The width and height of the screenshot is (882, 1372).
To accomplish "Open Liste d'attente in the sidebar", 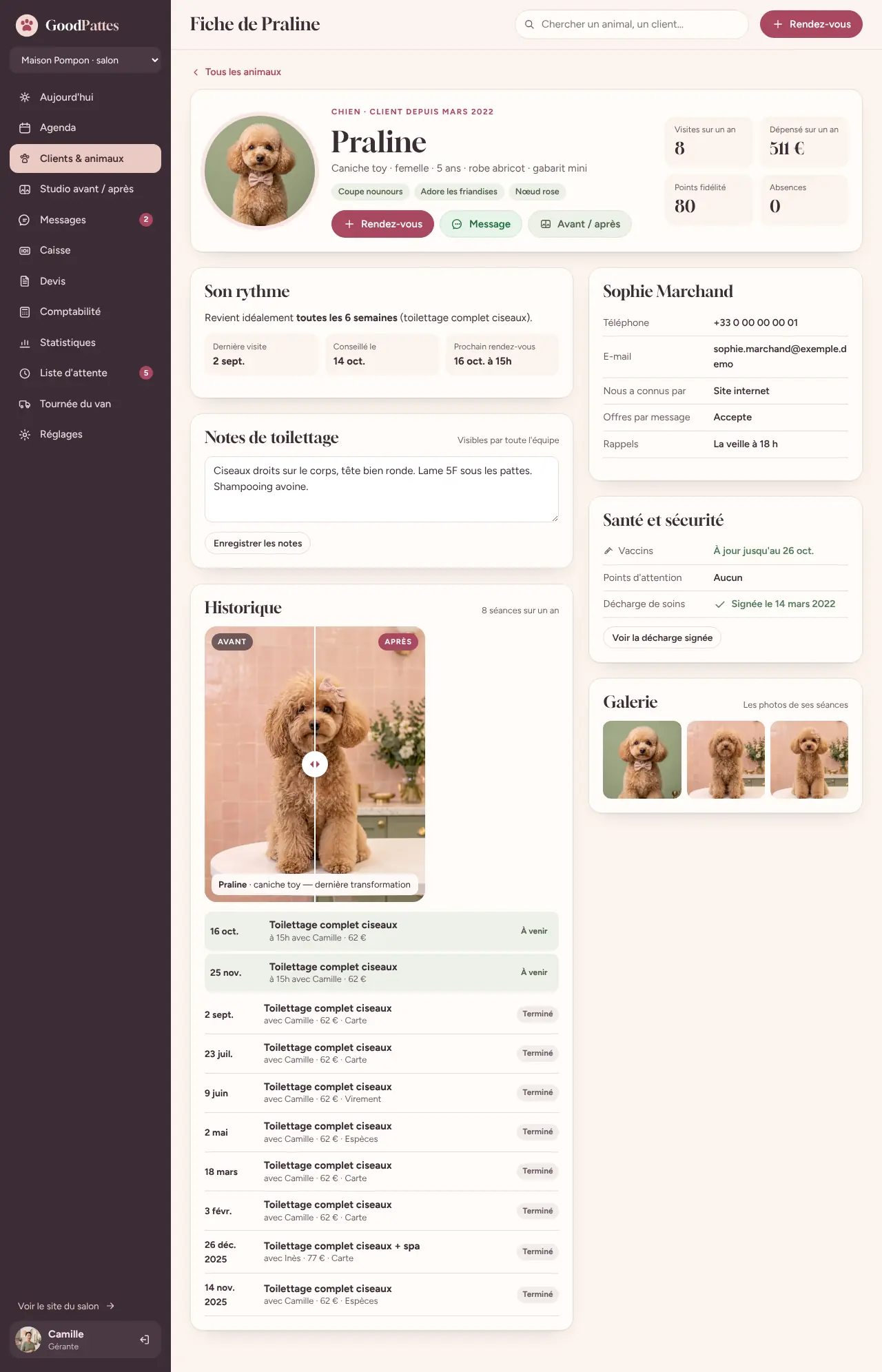I will (85, 373).
